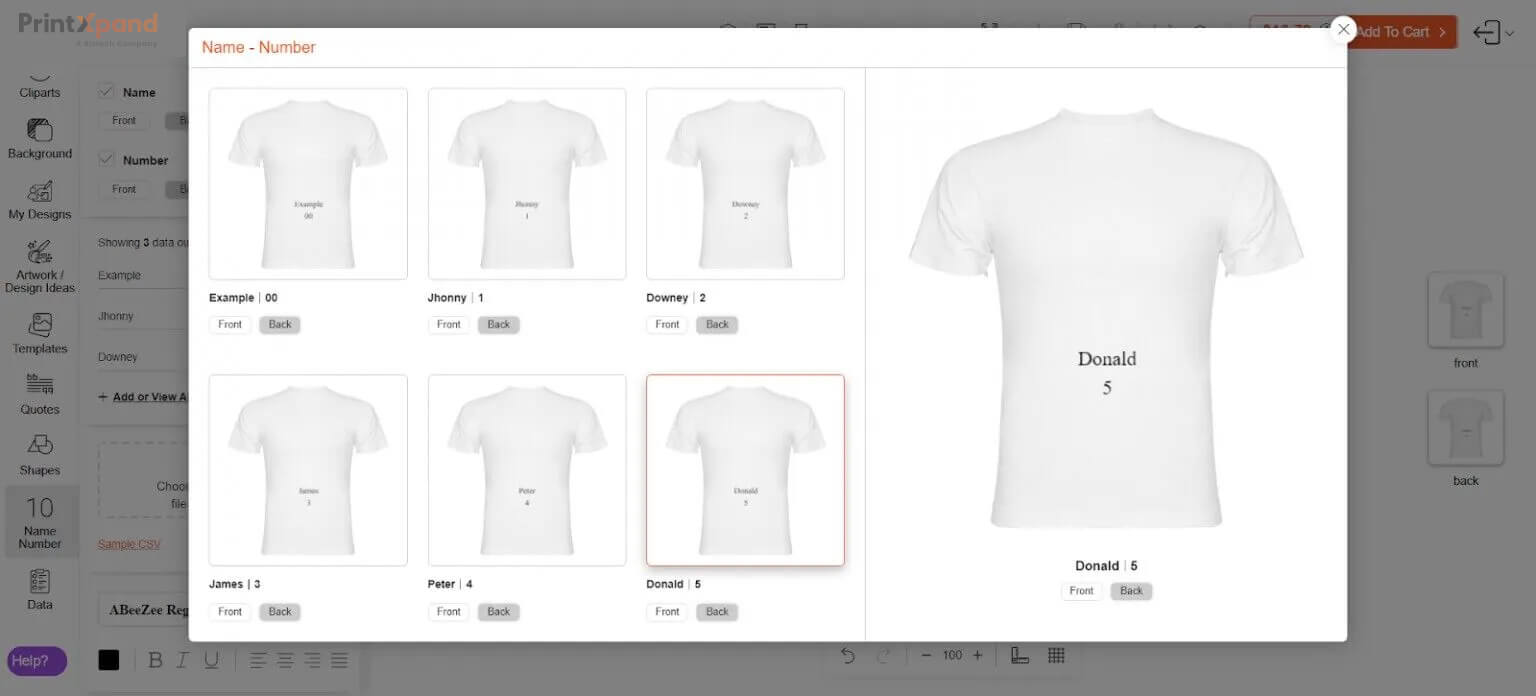The width and height of the screenshot is (1536, 696).
Task: Open My Designs in sidebar
Action: click(x=39, y=200)
